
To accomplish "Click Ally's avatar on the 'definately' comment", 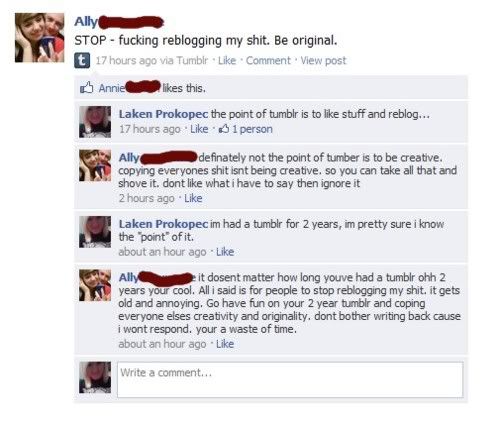I will click(x=95, y=165).
